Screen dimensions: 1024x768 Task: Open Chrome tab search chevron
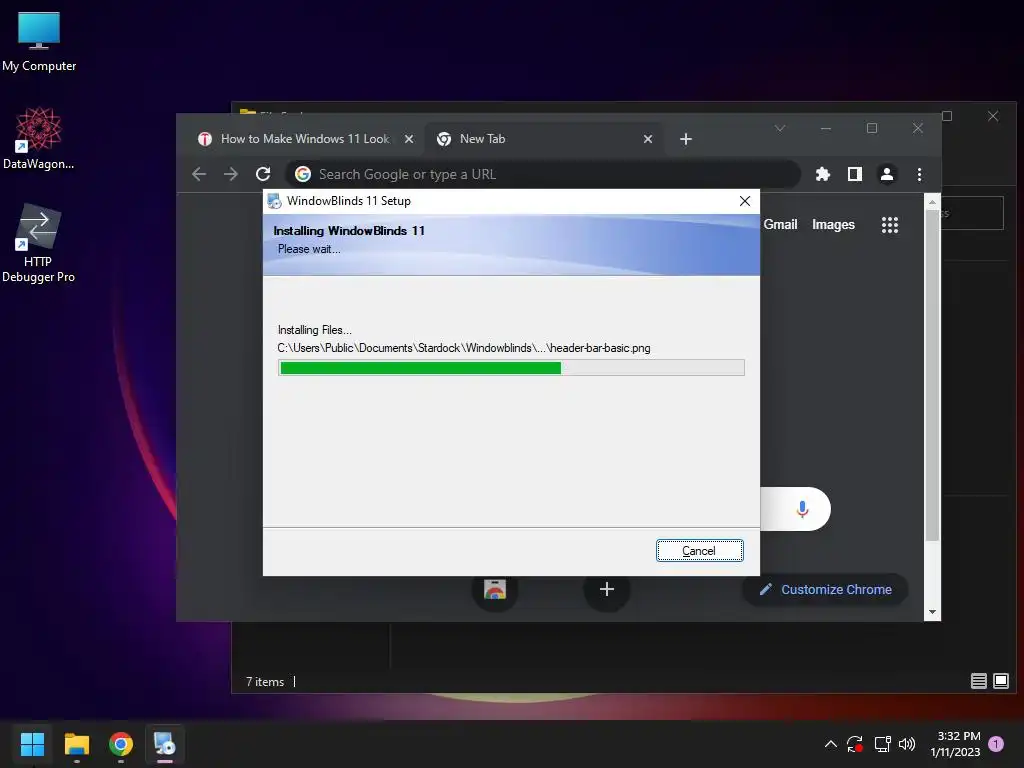(x=780, y=128)
